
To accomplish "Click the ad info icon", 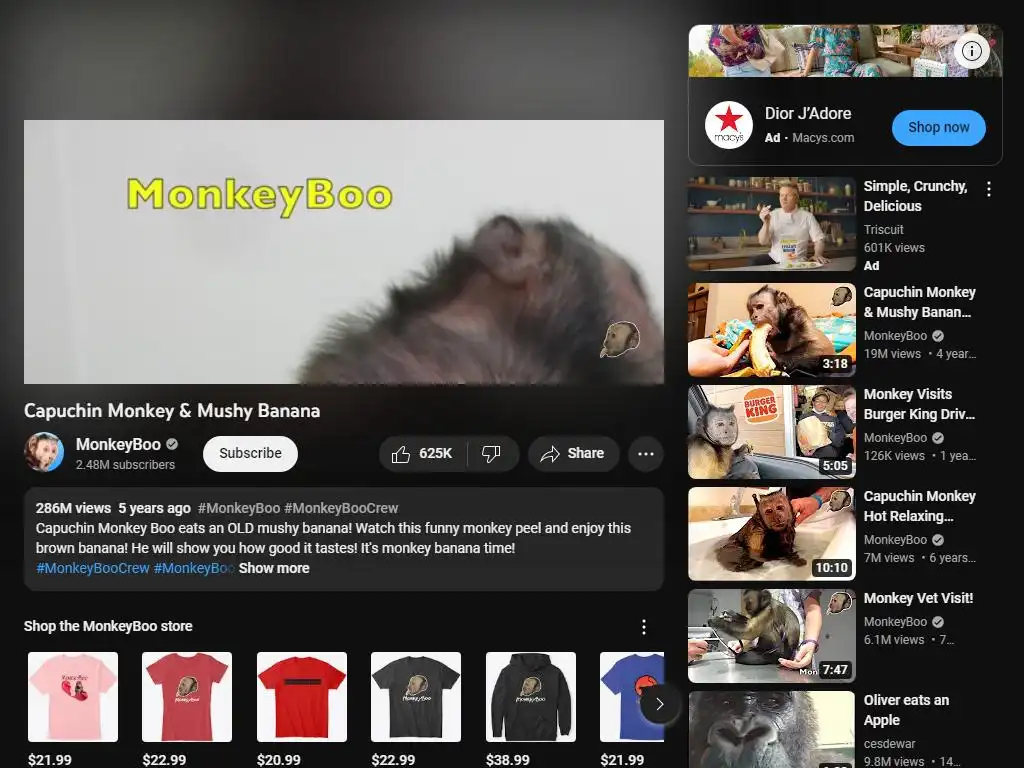I will pos(972,51).
